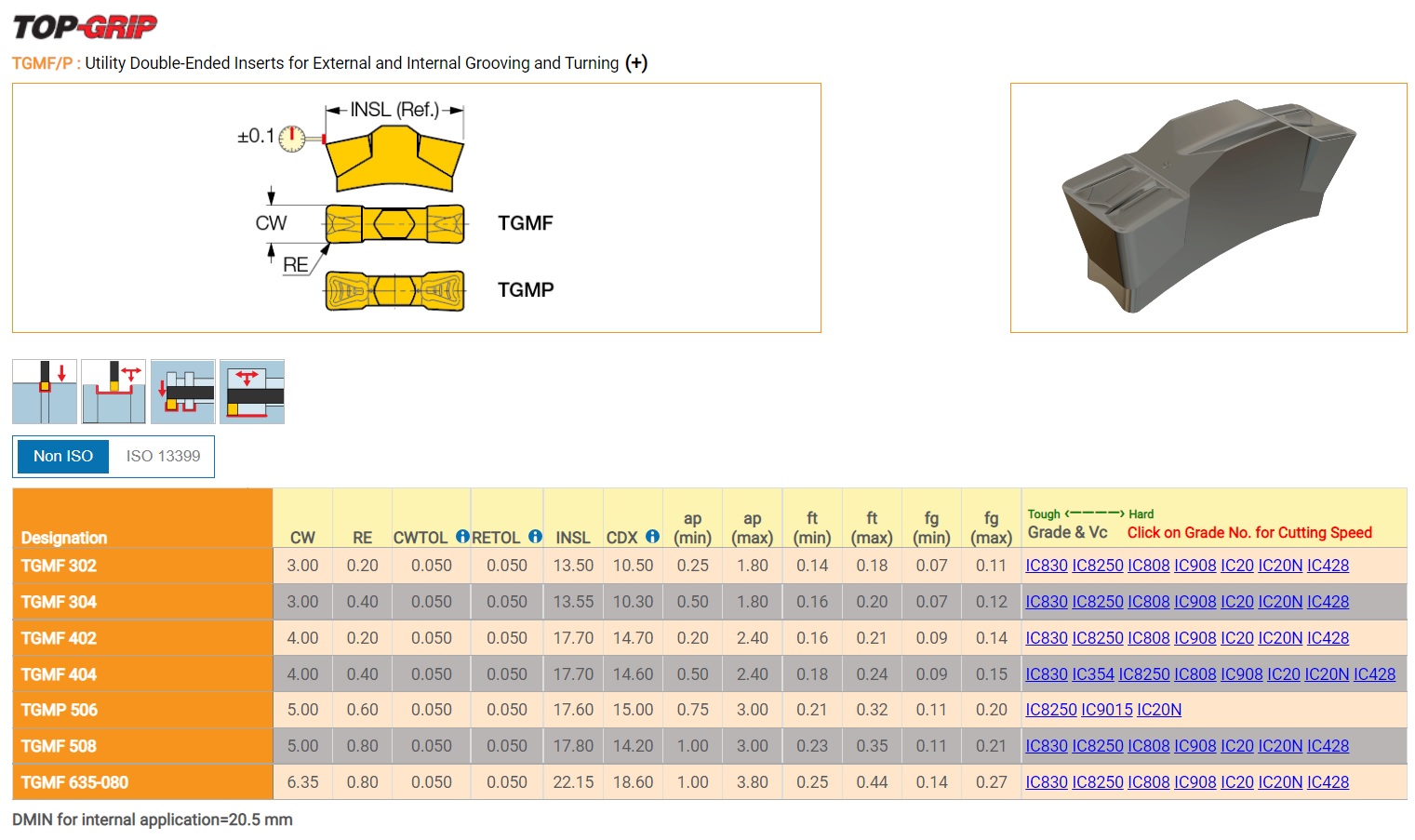
Task: Expand the (+) next to the title
Action: (x=636, y=63)
